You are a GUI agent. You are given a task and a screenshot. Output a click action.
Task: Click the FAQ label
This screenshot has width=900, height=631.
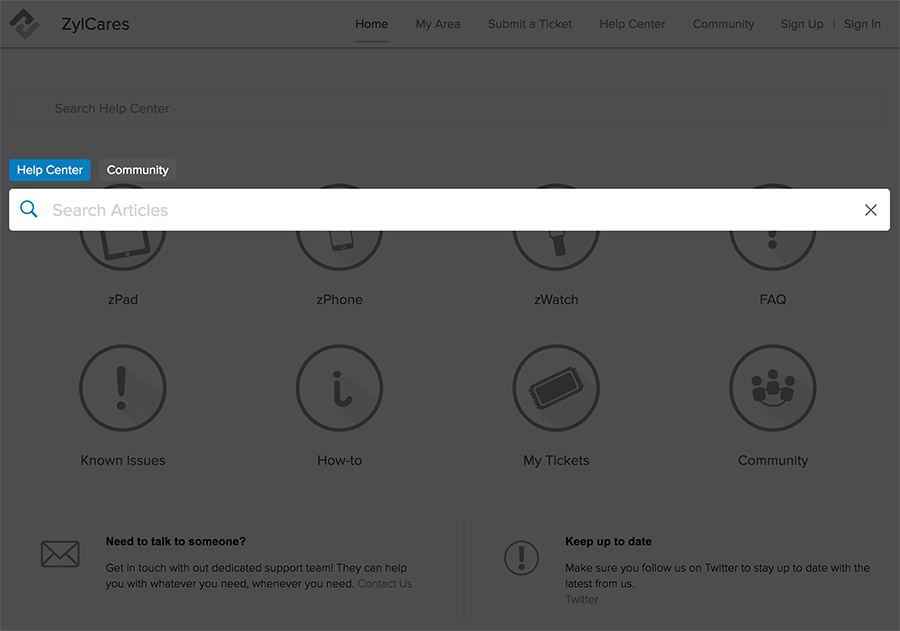773,300
